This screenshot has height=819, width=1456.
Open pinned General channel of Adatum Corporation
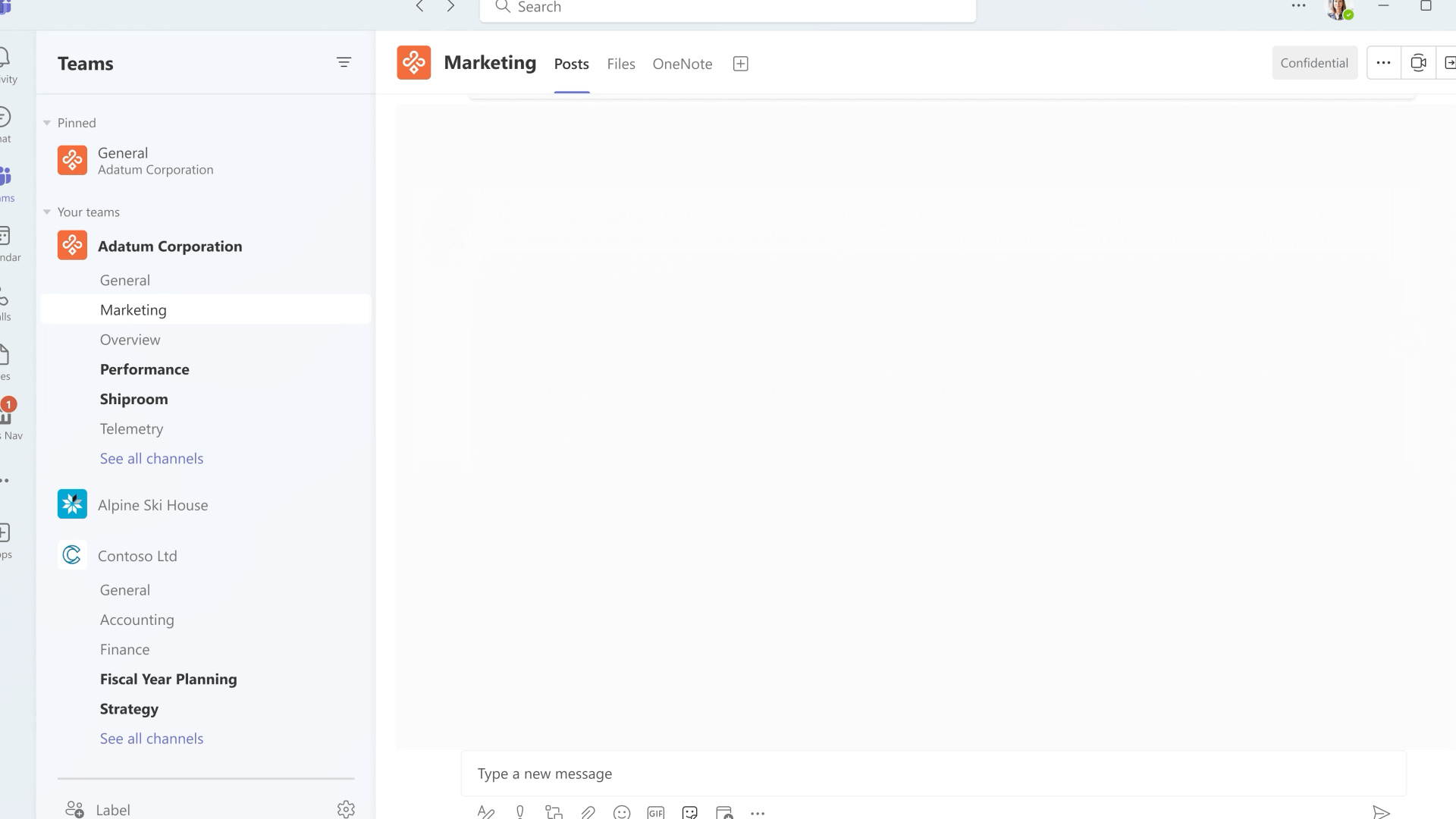tap(206, 161)
